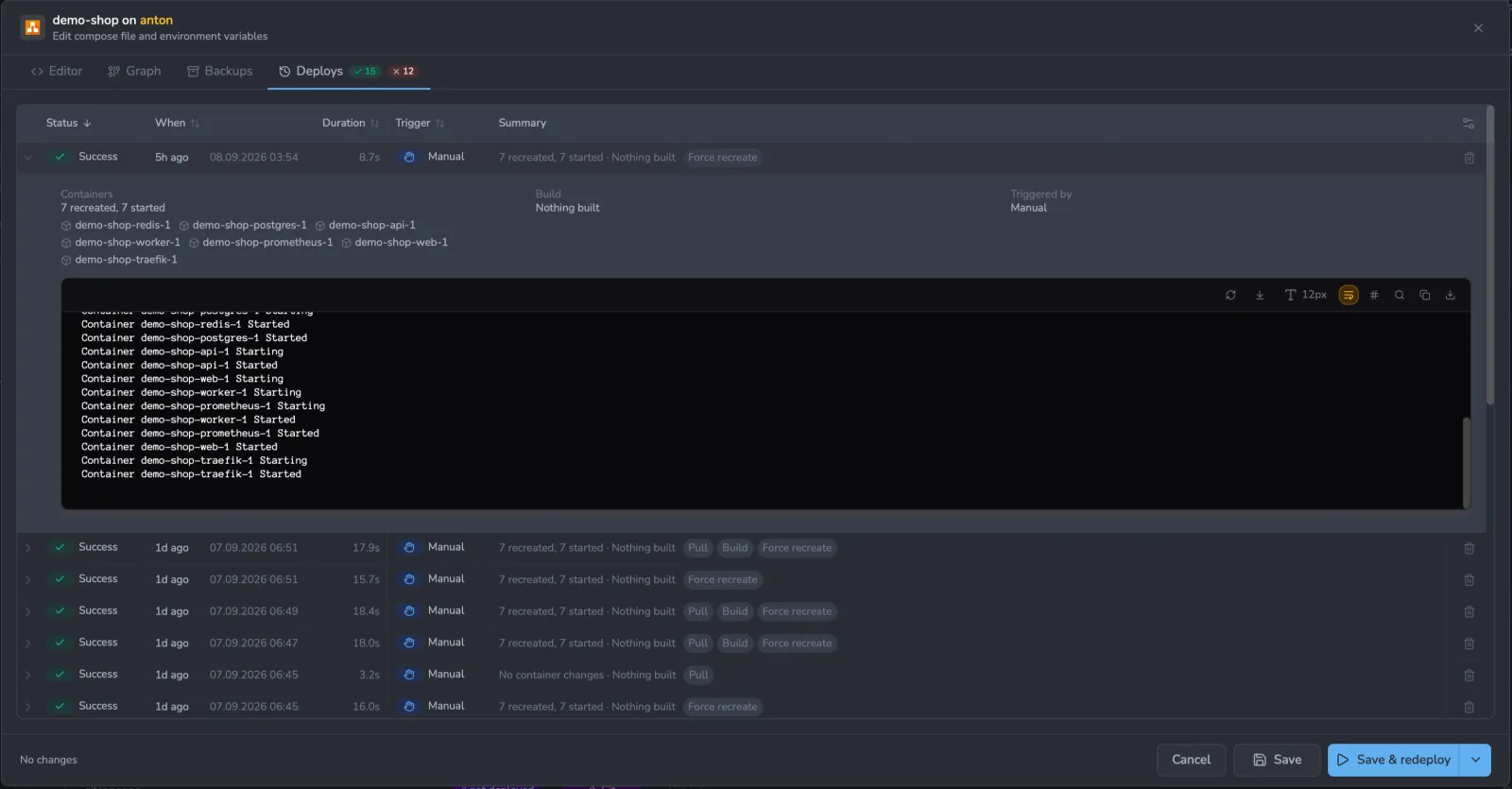Delete the 17.9s duration deploy entry
1512x789 pixels.
(x=1469, y=548)
